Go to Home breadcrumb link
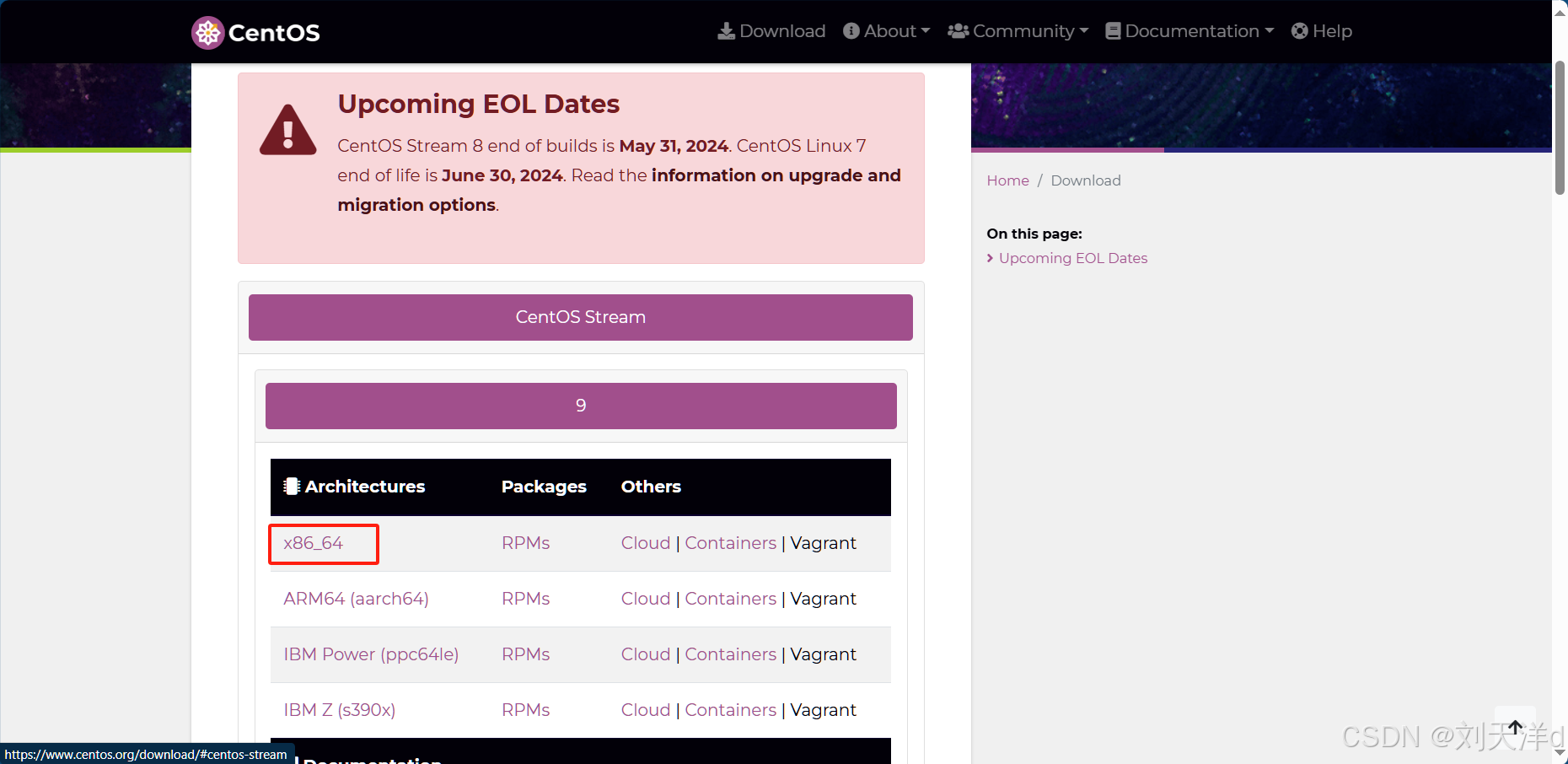This screenshot has height=764, width=1568. tap(1007, 180)
